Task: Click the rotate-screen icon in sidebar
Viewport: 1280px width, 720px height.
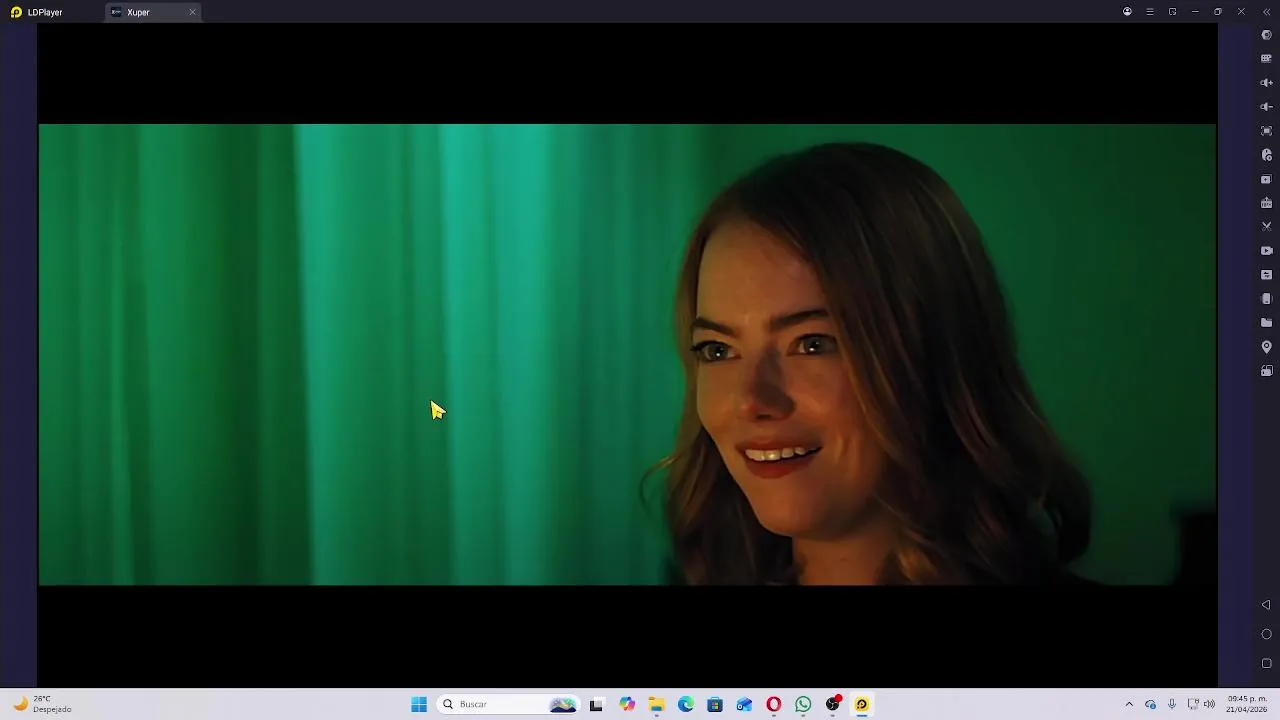Action: click(1266, 371)
